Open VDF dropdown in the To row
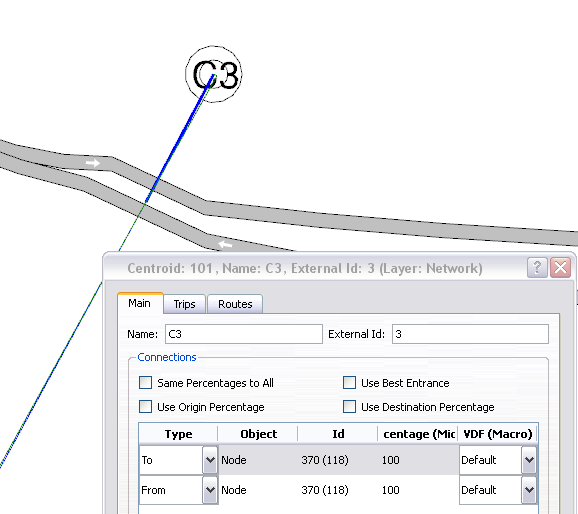The width and height of the screenshot is (578, 514). point(529,460)
